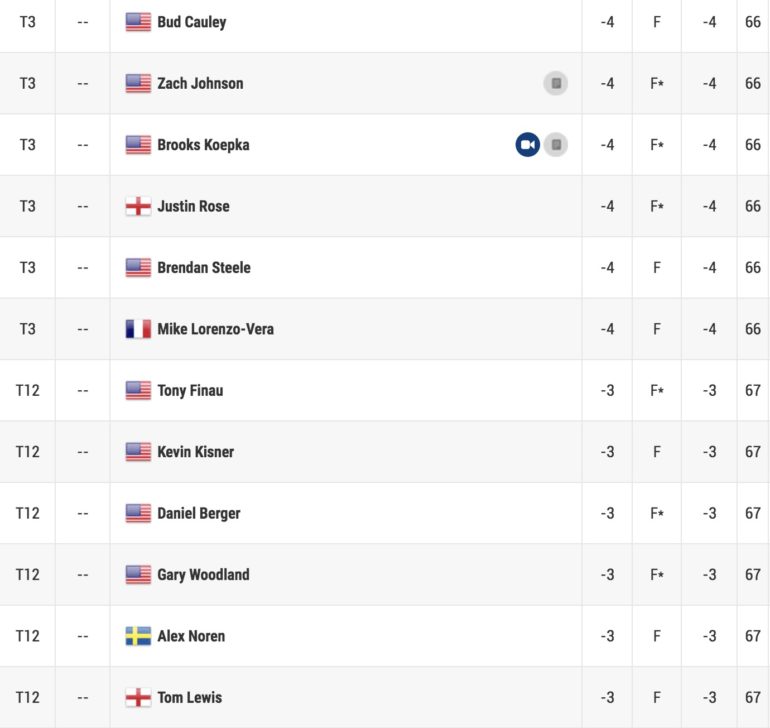
Task: Click the Swedish flag beside Alex Noren
Action: click(138, 636)
